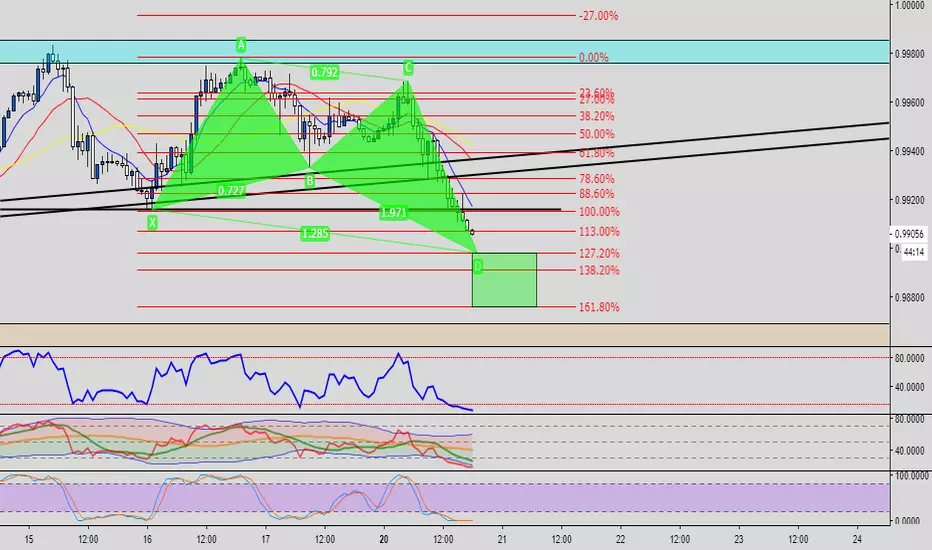Click date 23 on the time axis
Image resolution: width=932 pixels, height=550 pixels.
739,539
